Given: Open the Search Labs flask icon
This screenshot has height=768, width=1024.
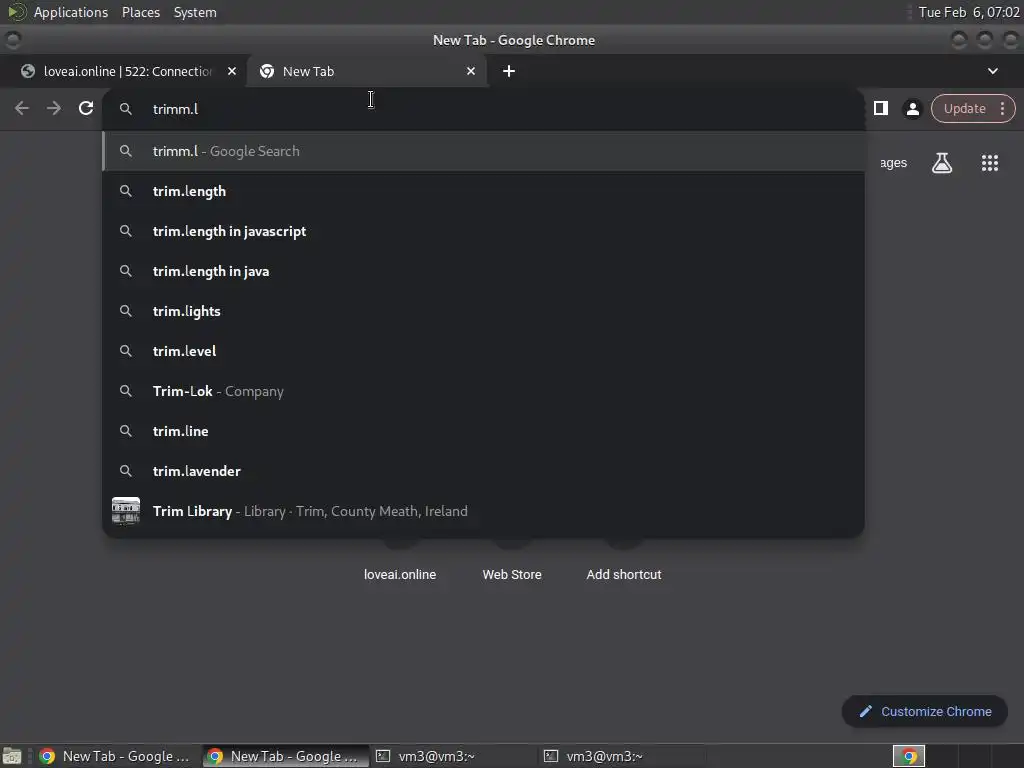Looking at the screenshot, I should tap(942, 163).
